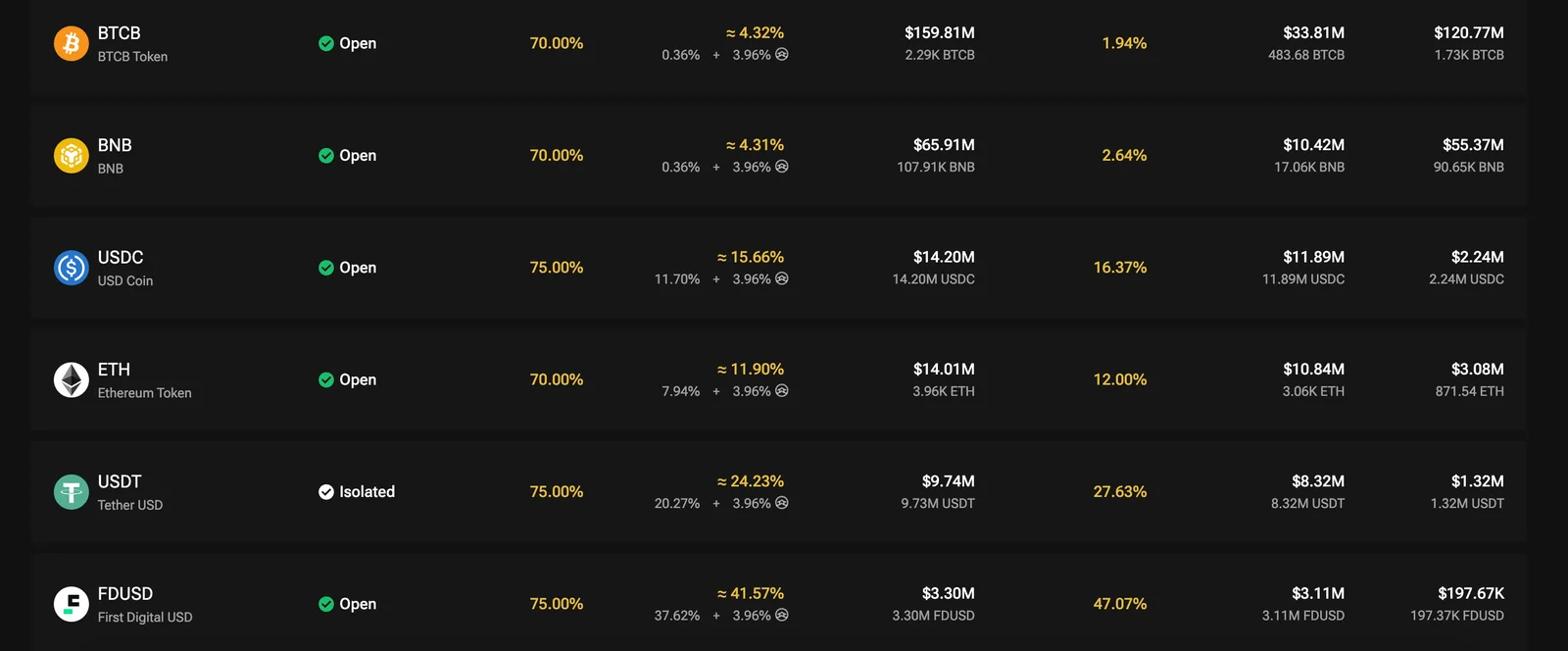Click the green Open checkmark for BNB
The image size is (1568, 651).
tap(326, 155)
